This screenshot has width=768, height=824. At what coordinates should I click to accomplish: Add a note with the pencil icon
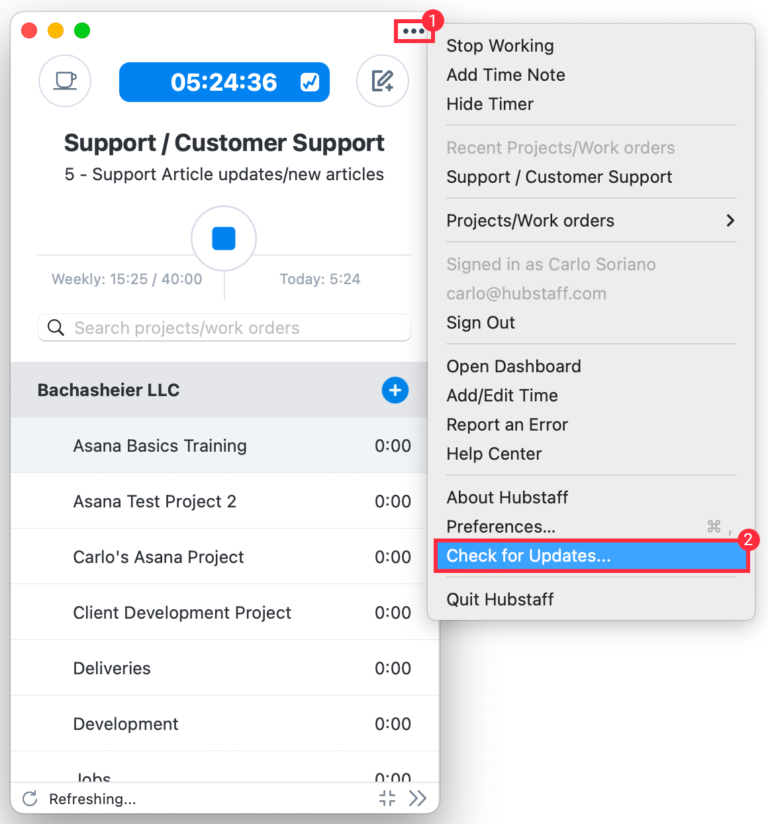click(x=382, y=82)
